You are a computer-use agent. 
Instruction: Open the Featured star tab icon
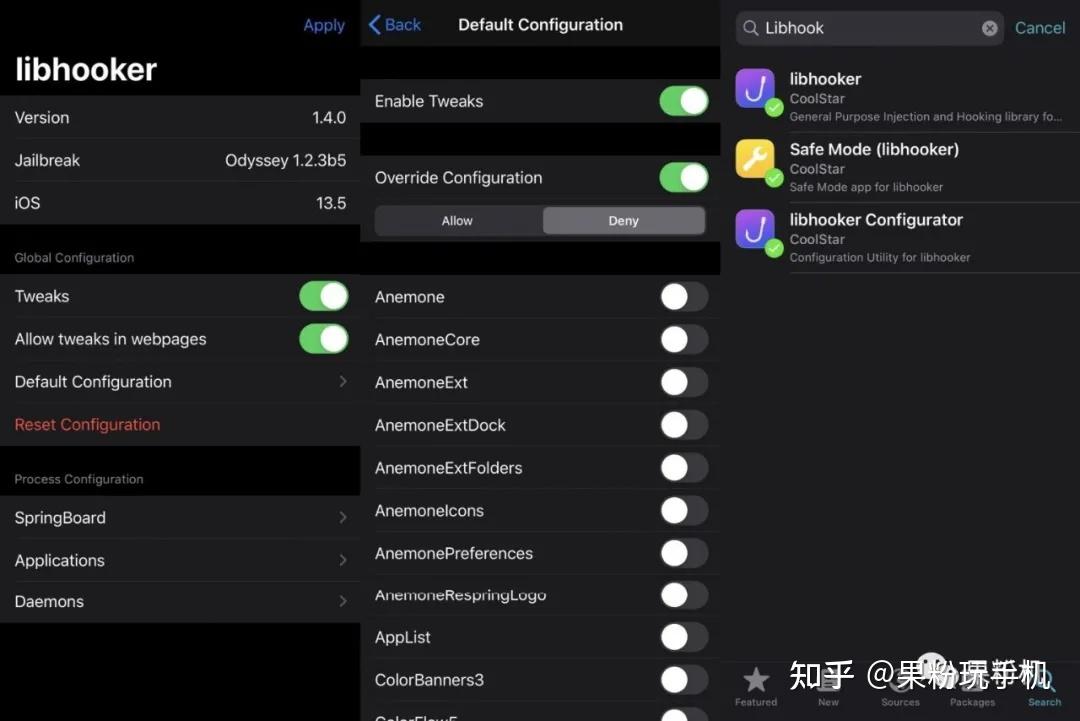[756, 678]
